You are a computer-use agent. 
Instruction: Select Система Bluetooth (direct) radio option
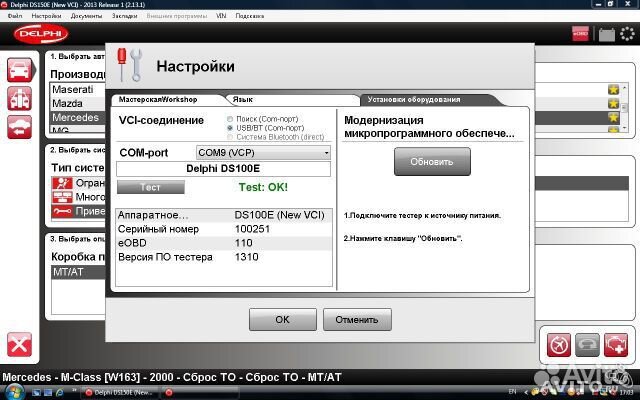point(230,137)
